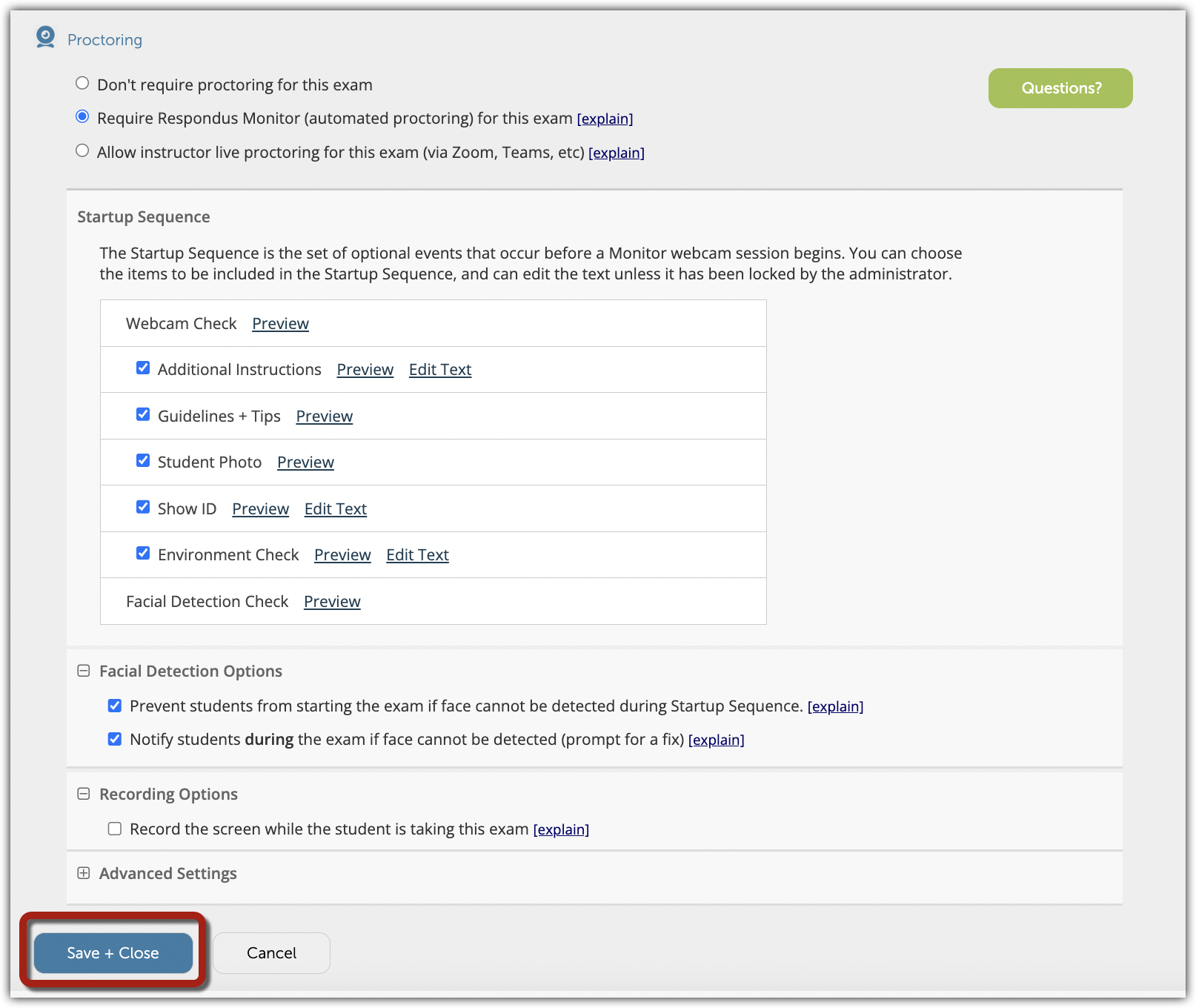The height and width of the screenshot is (1008, 1196).
Task: Enable "Record the screen" option
Action: tap(114, 827)
